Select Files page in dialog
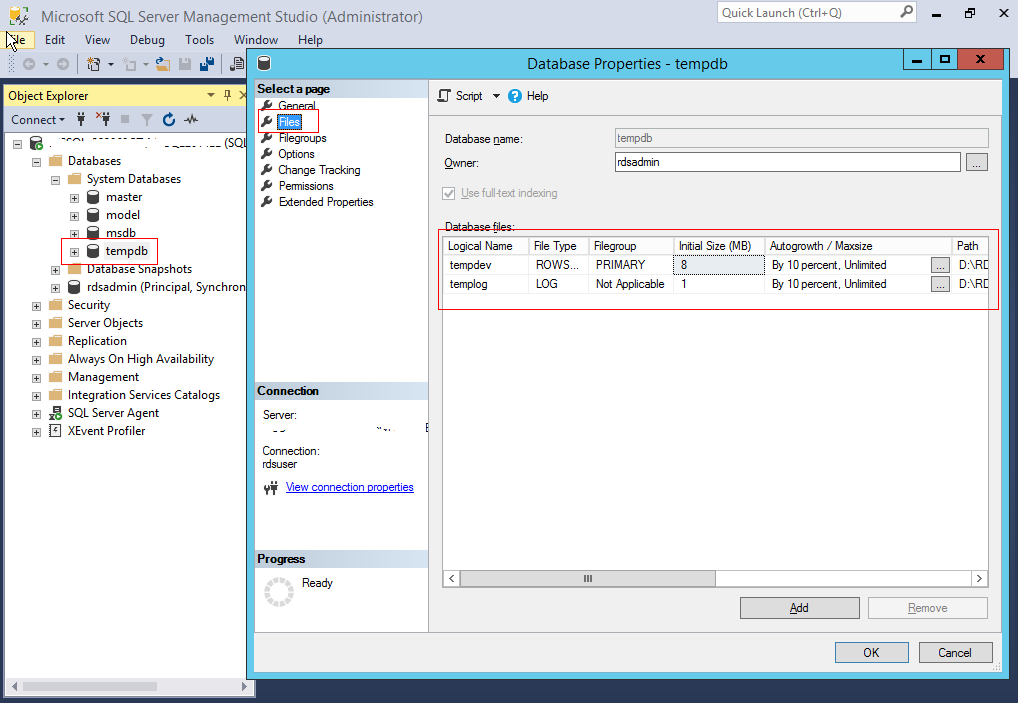 [289, 121]
